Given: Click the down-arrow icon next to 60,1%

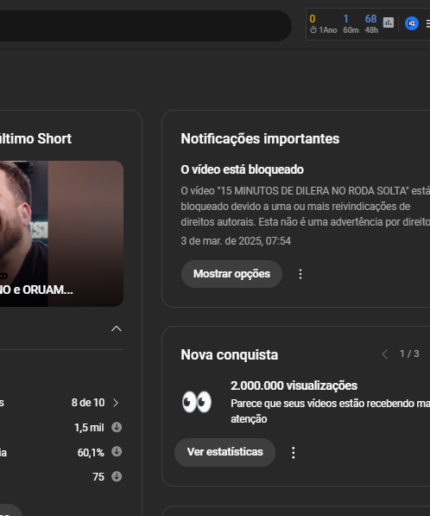Looking at the screenshot, I should point(116,452).
